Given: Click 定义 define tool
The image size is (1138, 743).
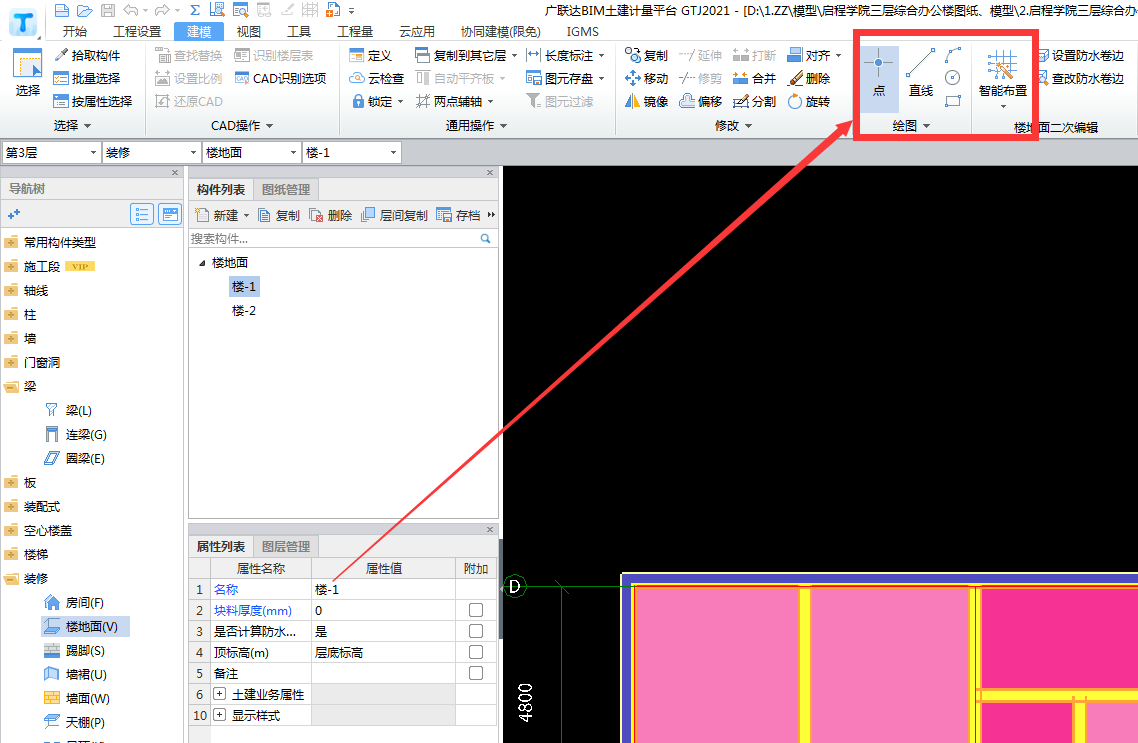Looking at the screenshot, I should point(371,56).
